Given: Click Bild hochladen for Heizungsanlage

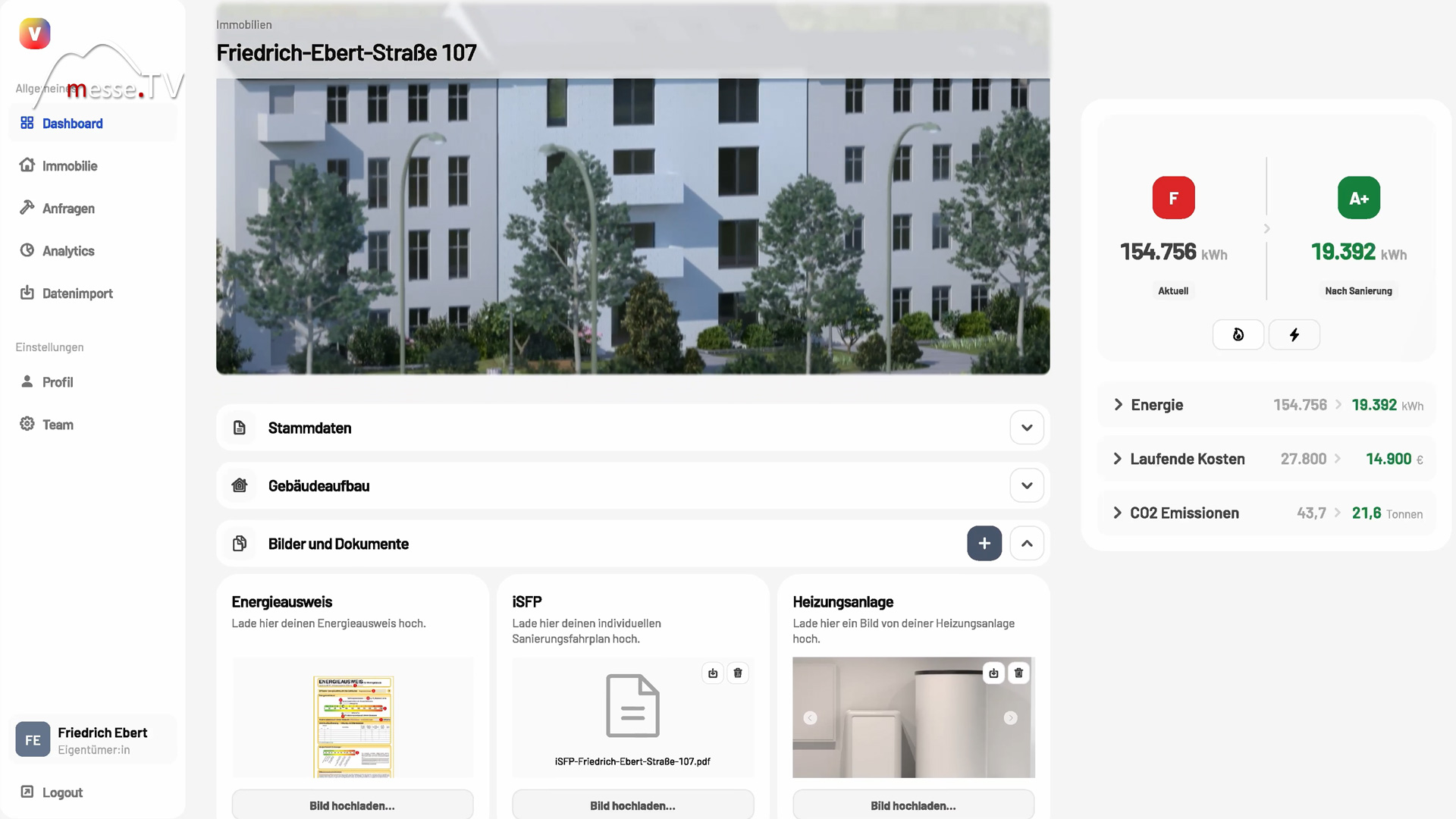Looking at the screenshot, I should 913,805.
